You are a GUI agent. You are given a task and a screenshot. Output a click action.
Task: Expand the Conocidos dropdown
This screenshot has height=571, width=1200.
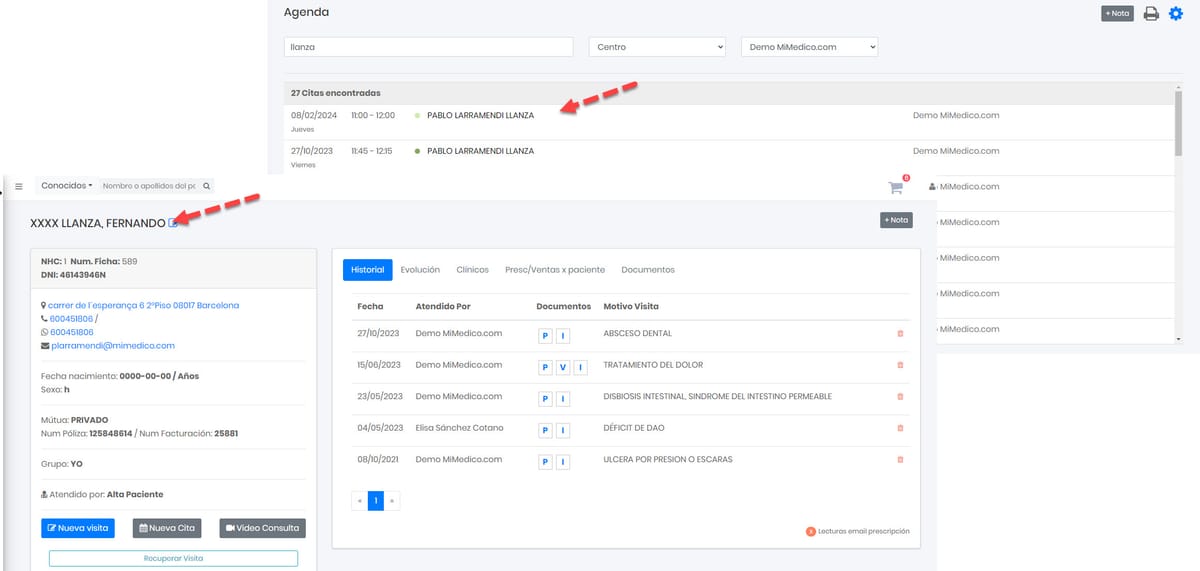pyautogui.click(x=66, y=186)
